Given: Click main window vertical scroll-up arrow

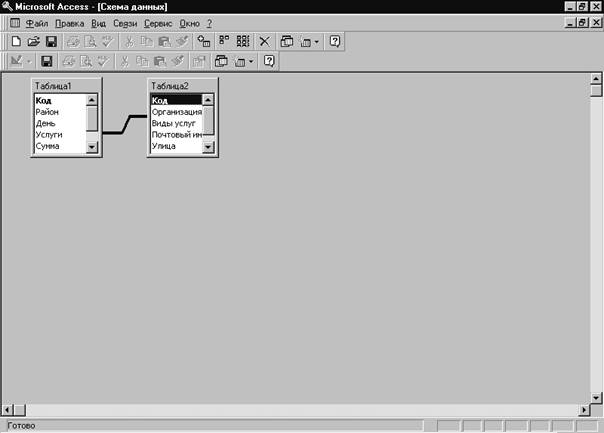Looking at the screenshot, I should (x=596, y=79).
